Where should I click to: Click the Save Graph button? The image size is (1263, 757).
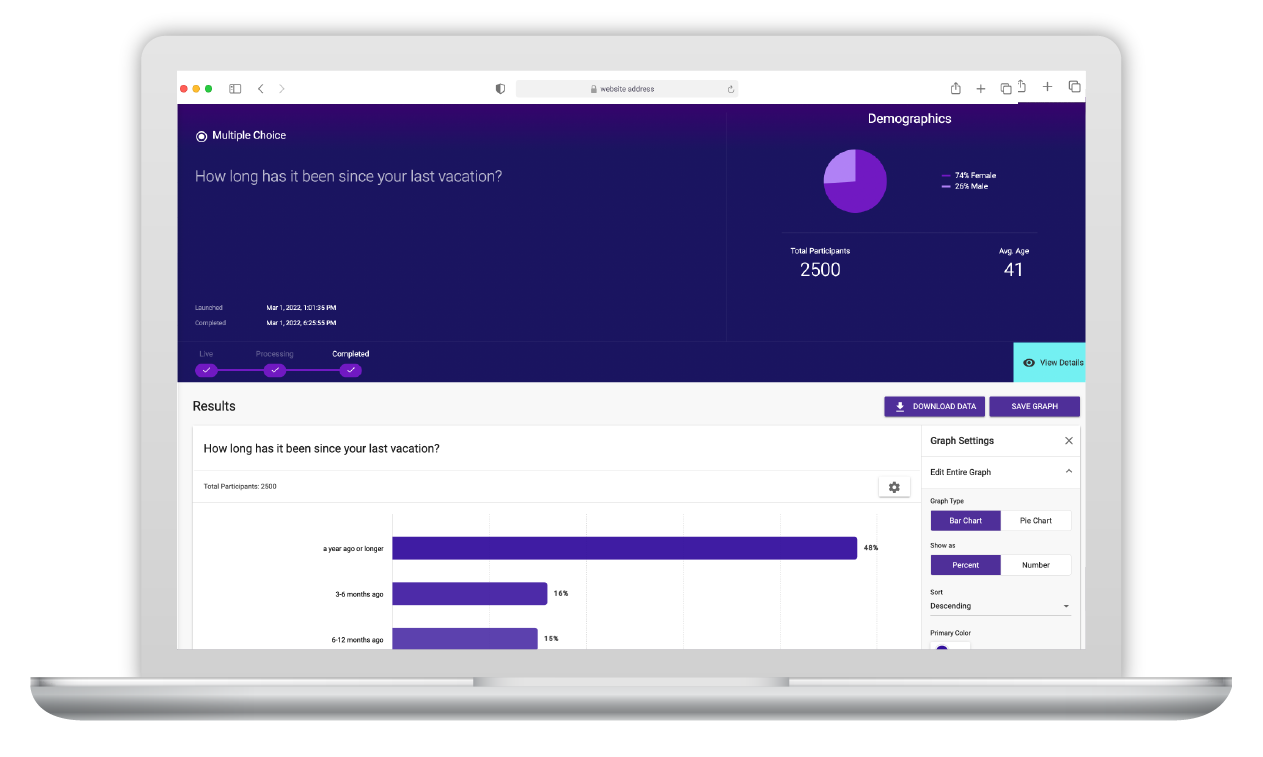[x=1035, y=407]
